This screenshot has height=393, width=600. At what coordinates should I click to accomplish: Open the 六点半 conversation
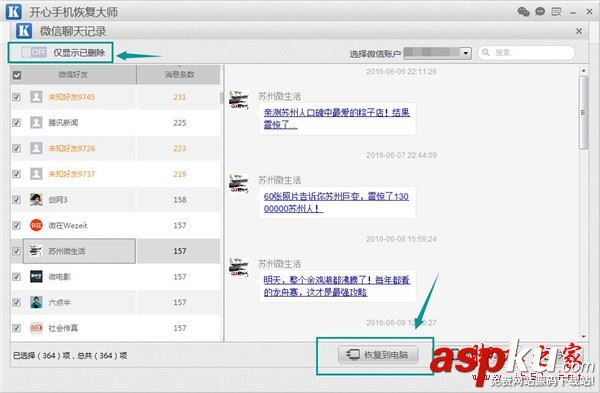[x=59, y=302]
